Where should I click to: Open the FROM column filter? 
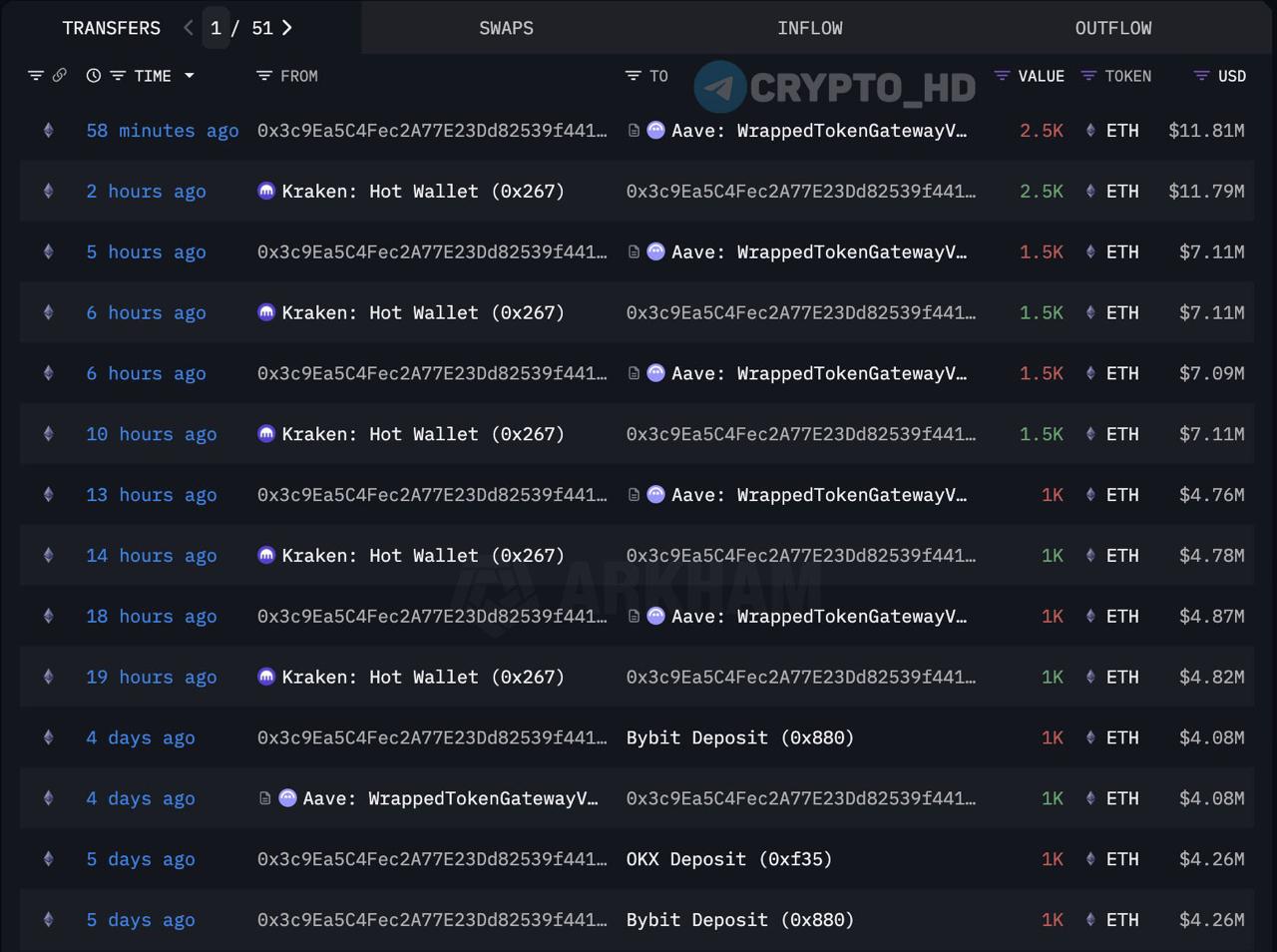pyautogui.click(x=264, y=76)
